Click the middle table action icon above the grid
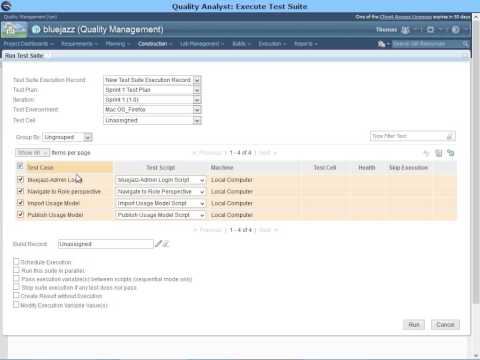Image resolution: width=480 pixels, height=360 pixels. (x=439, y=153)
